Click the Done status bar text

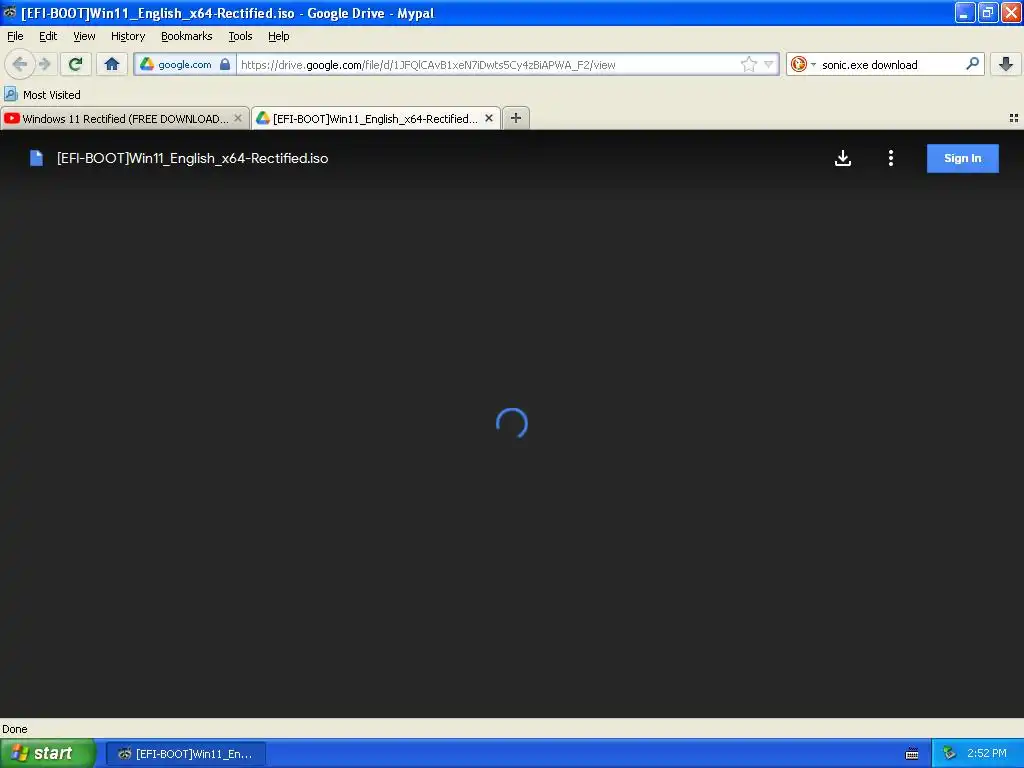point(14,729)
